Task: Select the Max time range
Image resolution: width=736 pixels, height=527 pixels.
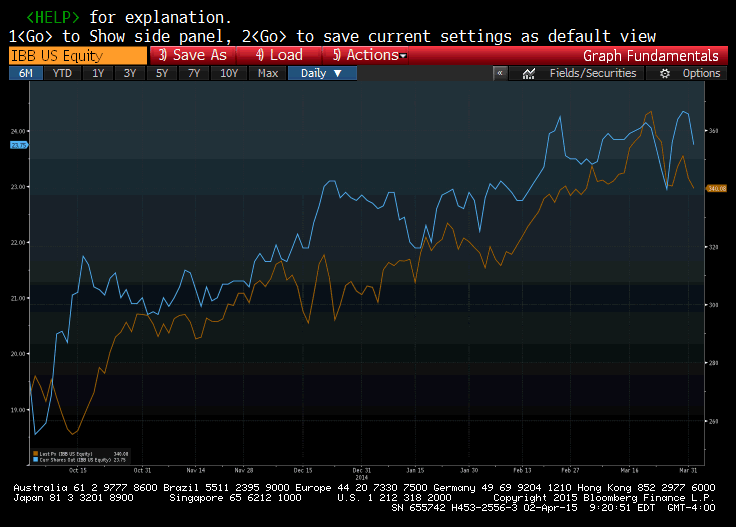Action: (x=268, y=73)
